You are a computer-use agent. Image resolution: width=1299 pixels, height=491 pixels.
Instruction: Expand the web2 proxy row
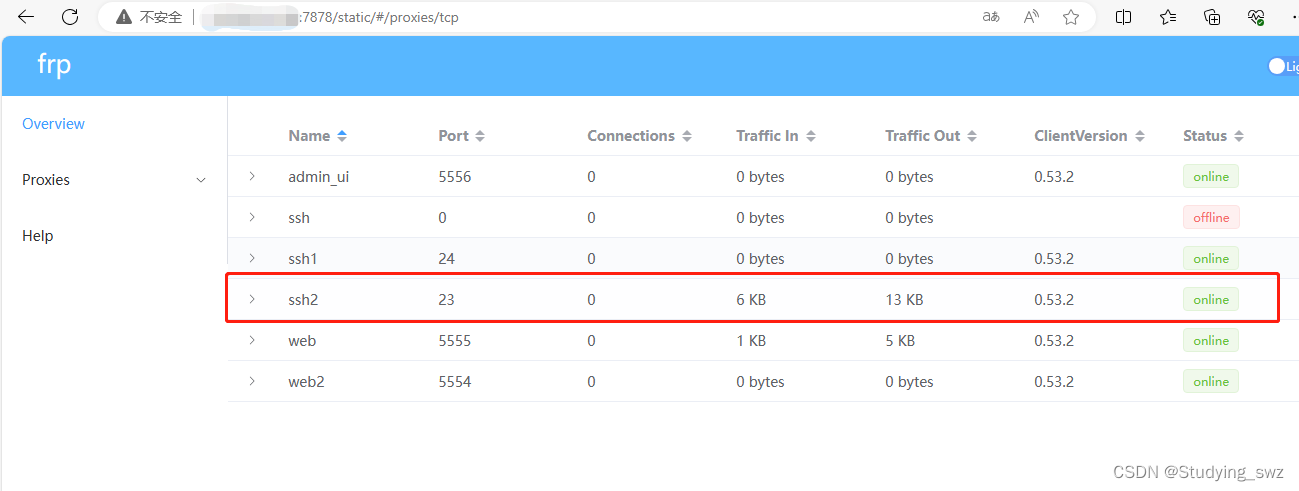(x=252, y=381)
